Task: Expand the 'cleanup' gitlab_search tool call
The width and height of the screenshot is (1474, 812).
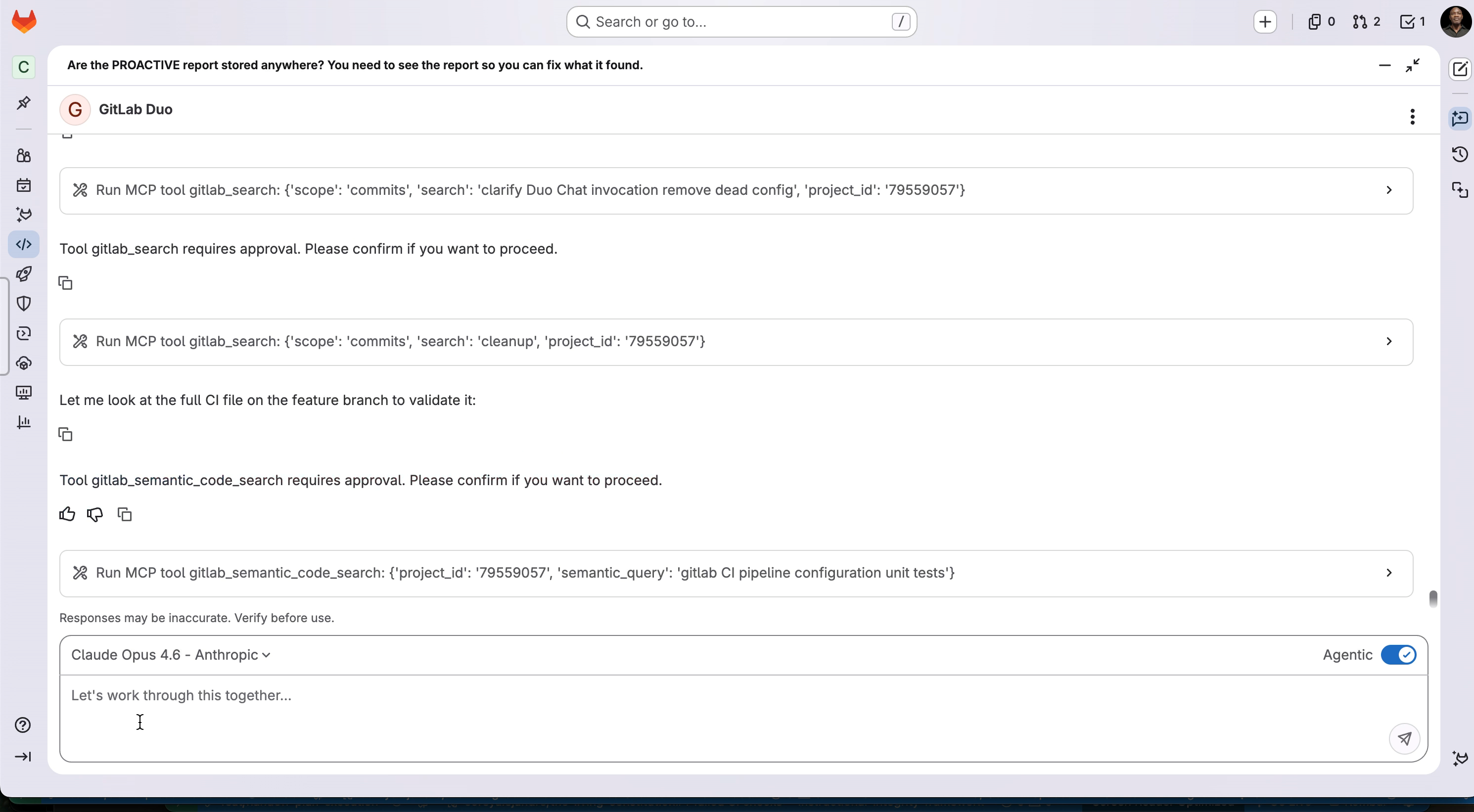Action: (x=1389, y=342)
